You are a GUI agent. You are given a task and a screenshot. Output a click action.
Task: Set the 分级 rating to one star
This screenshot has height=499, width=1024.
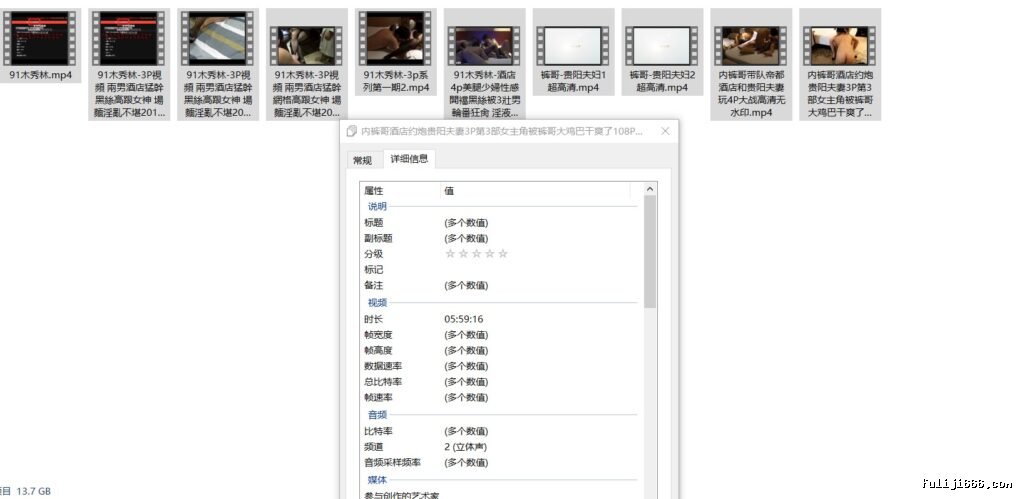[x=449, y=253]
